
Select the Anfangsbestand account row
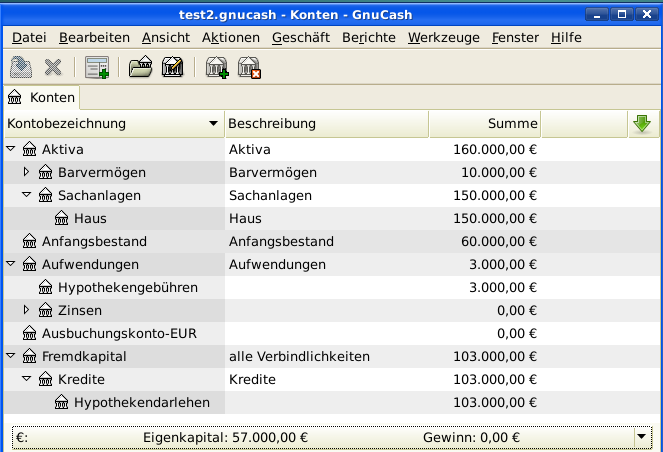click(x=94, y=241)
